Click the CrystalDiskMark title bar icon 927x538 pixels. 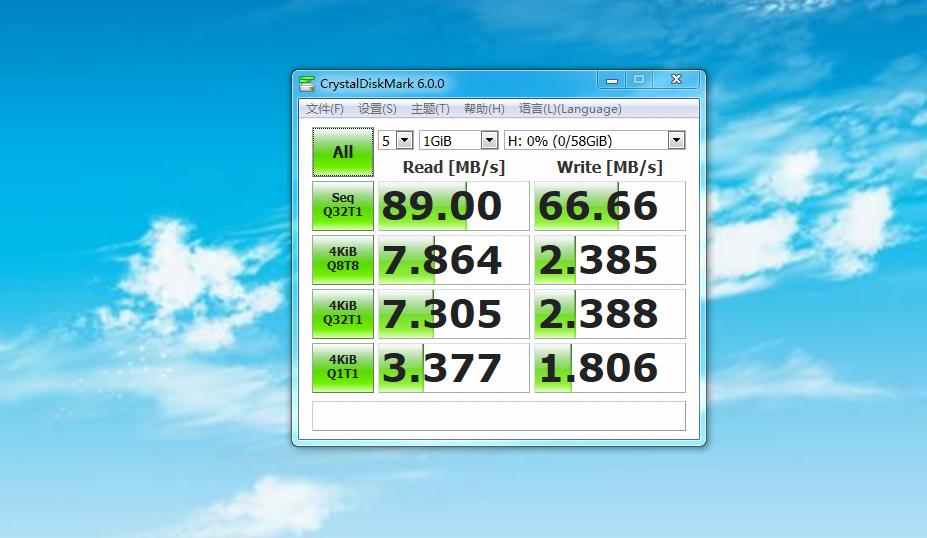pyautogui.click(x=307, y=84)
